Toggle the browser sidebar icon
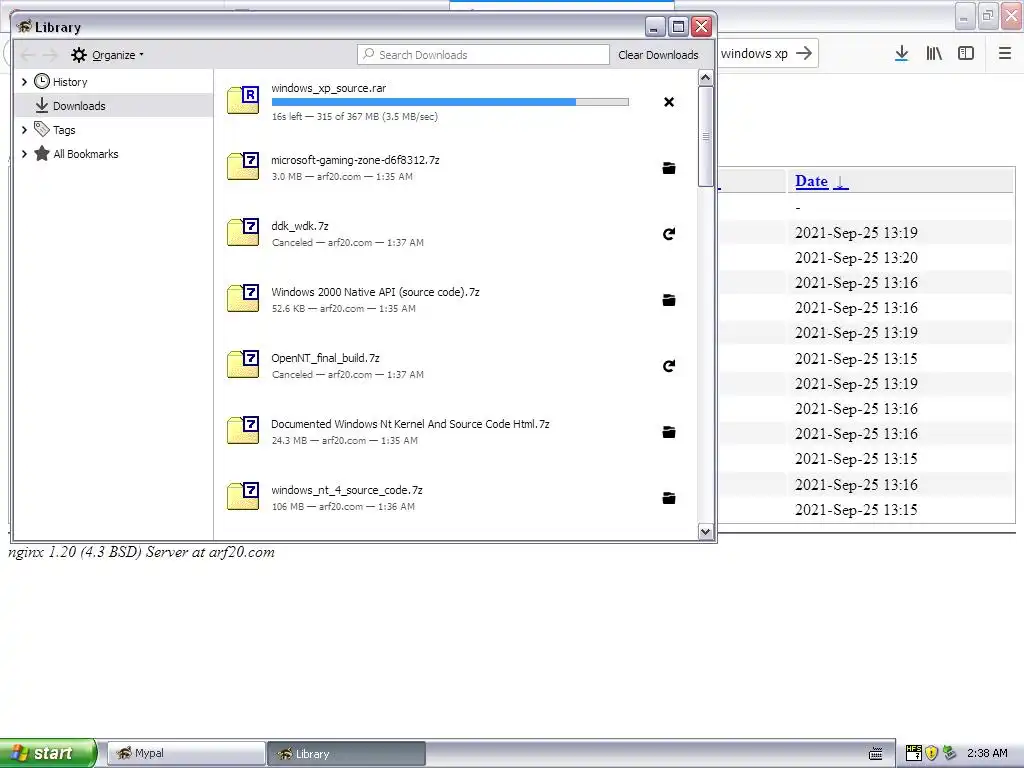 966,54
